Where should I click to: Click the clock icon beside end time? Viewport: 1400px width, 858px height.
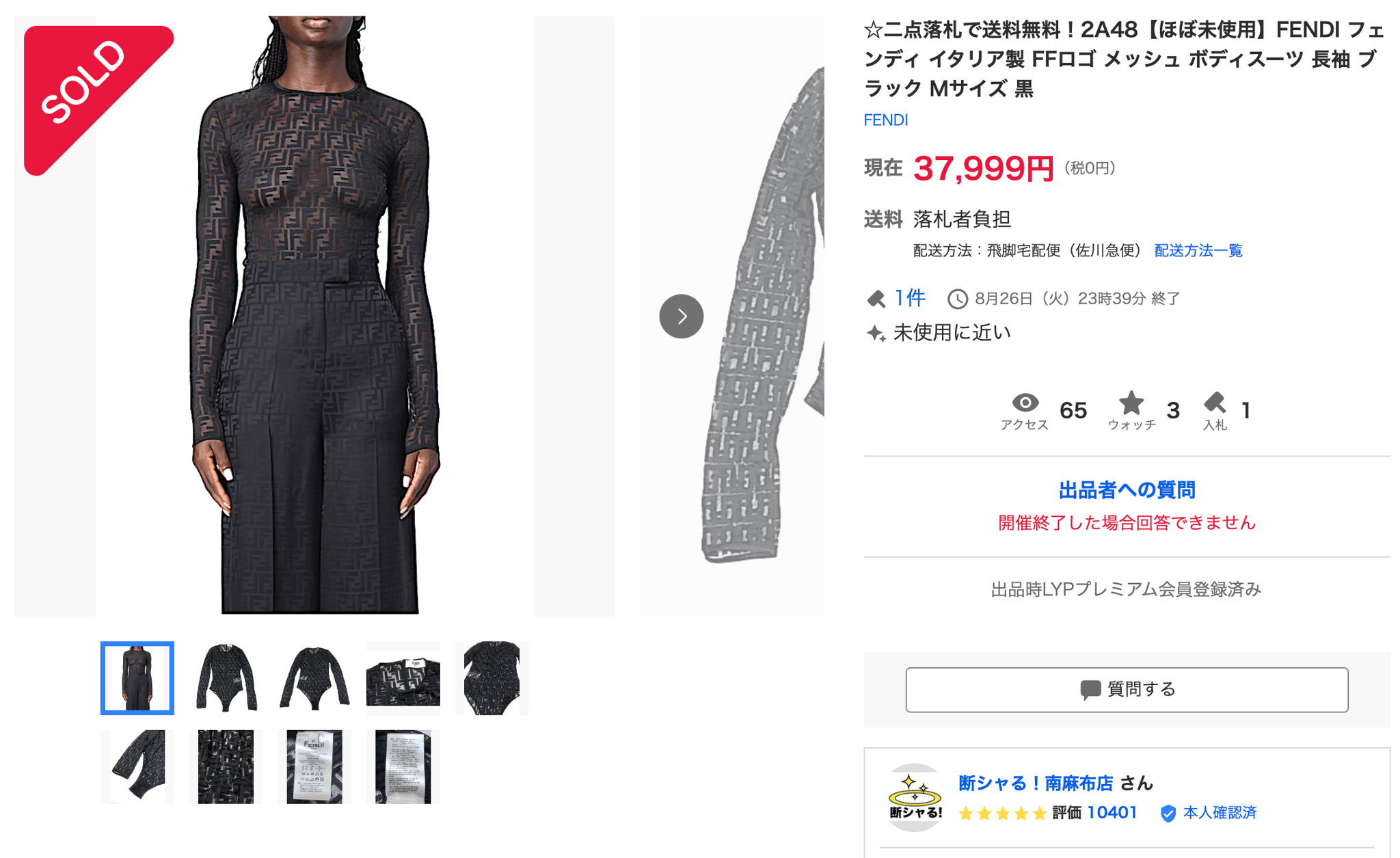click(x=957, y=299)
